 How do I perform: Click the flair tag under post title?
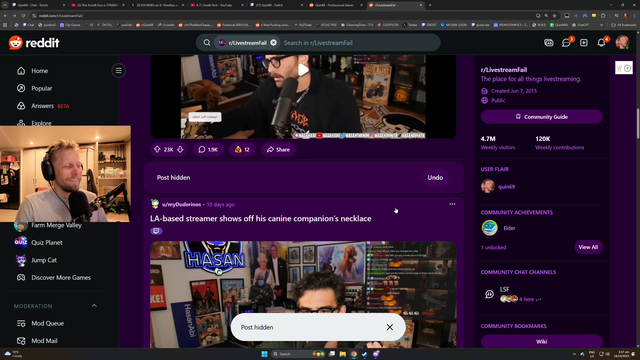point(156,231)
